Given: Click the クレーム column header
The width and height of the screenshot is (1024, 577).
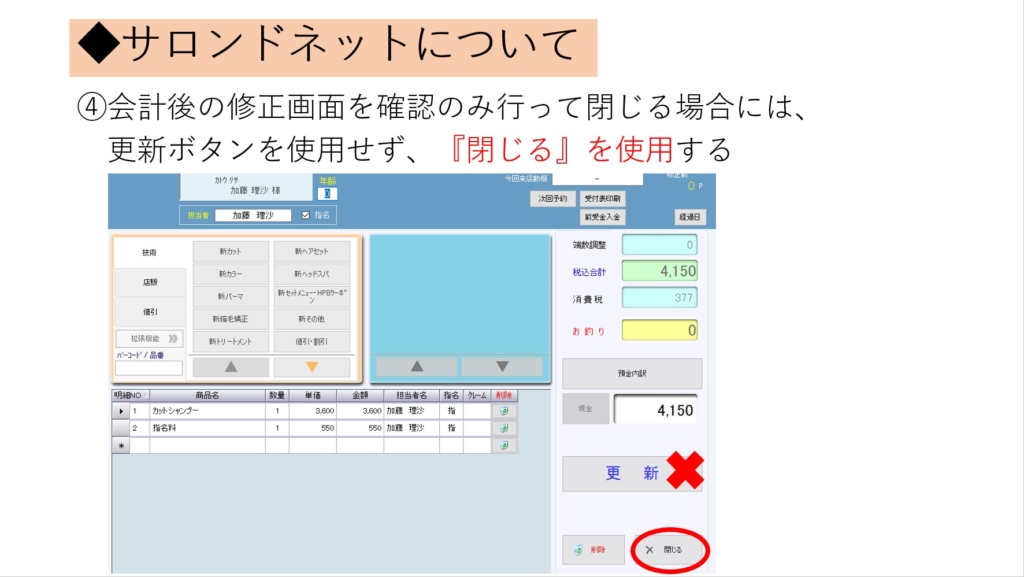Looking at the screenshot, I should [x=477, y=395].
